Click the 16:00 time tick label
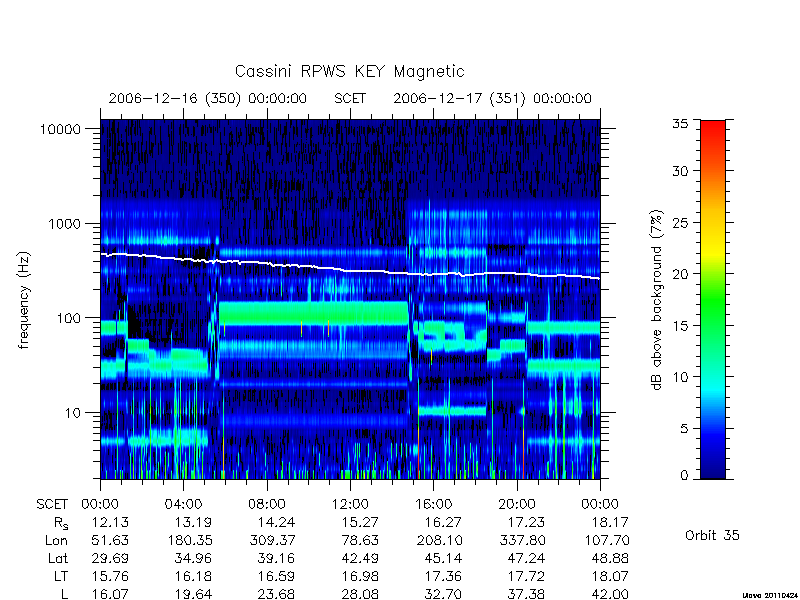 click(433, 504)
